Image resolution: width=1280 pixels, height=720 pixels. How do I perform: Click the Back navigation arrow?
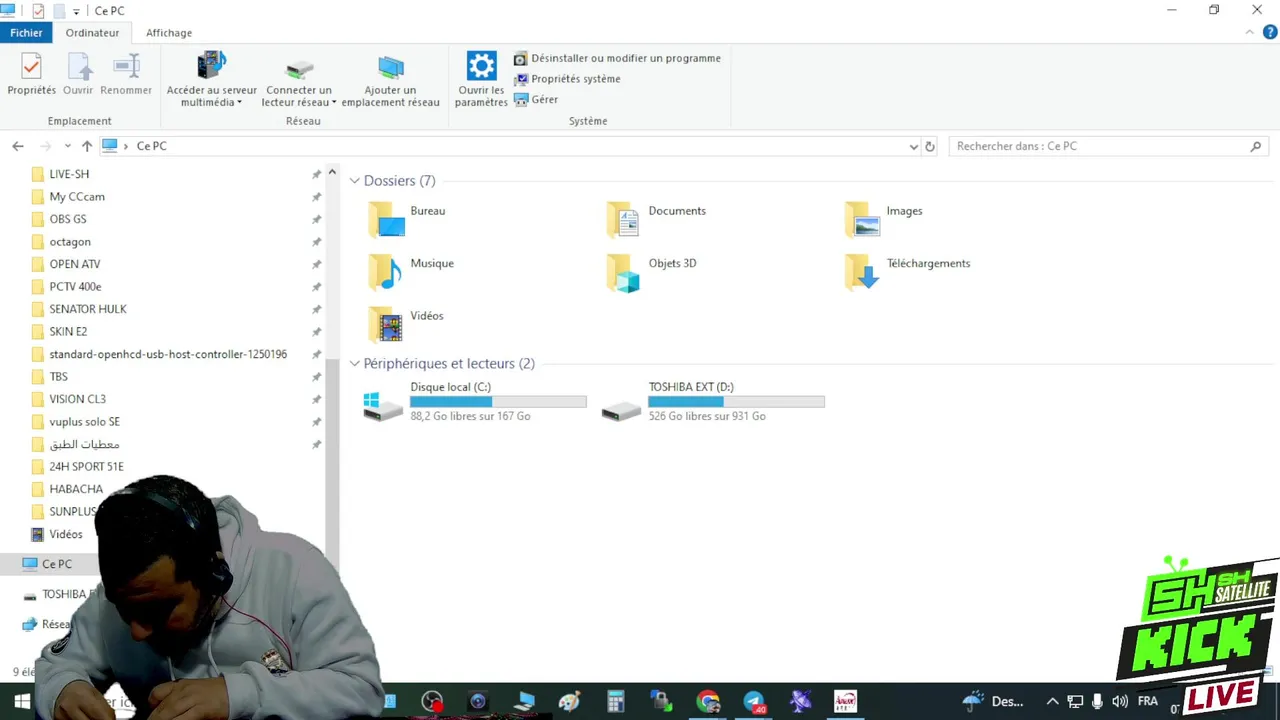pos(18,146)
